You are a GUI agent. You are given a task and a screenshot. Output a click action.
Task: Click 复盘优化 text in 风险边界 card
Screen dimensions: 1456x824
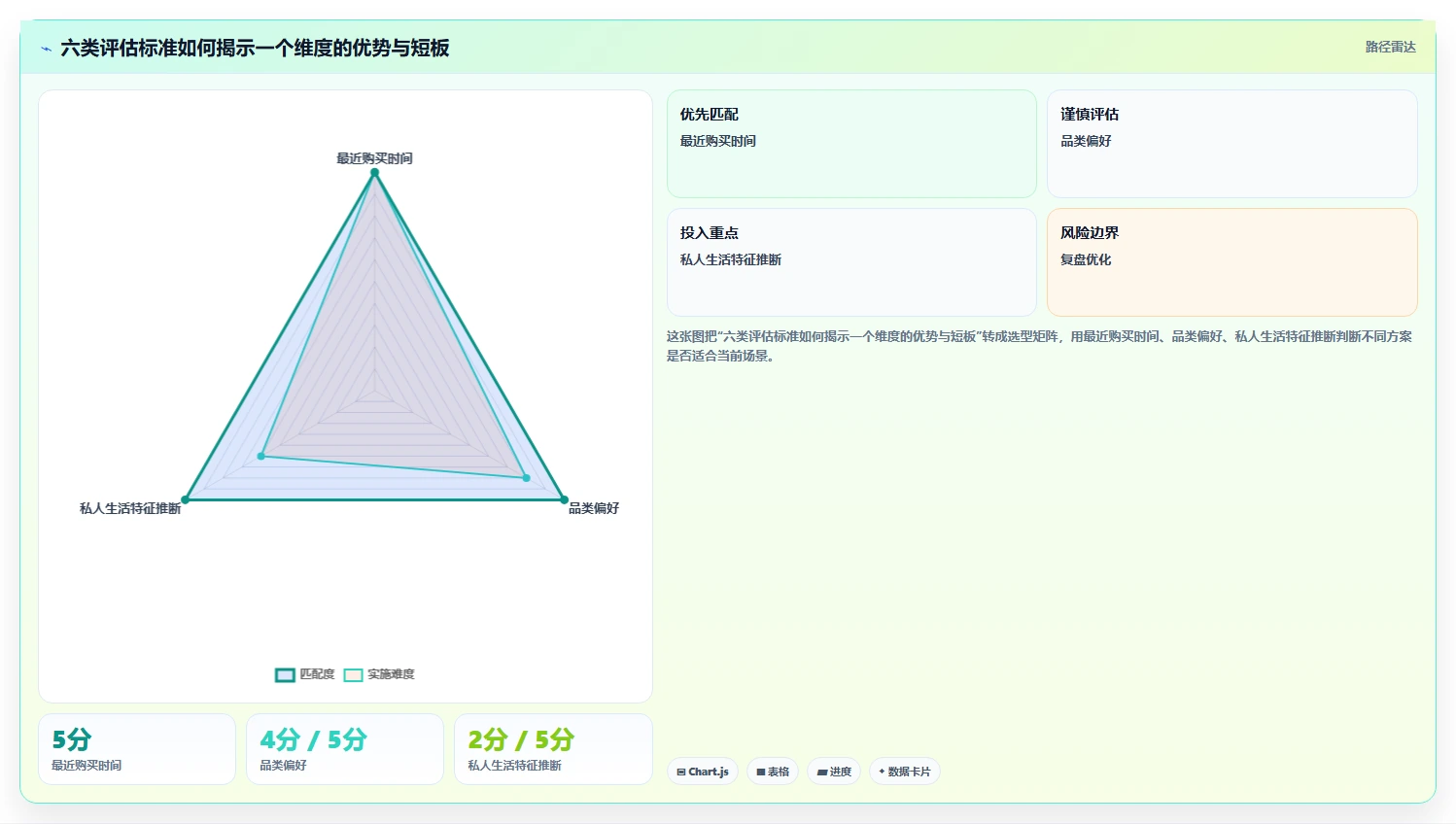coord(1086,259)
